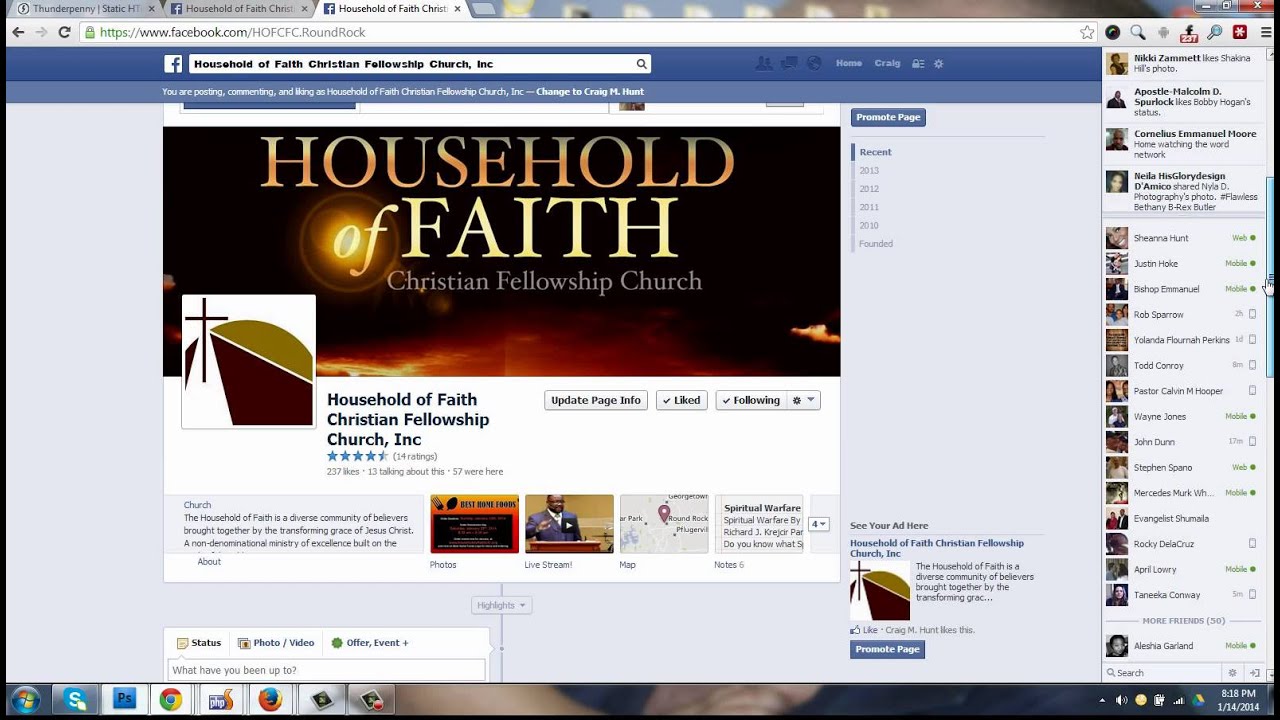1280x720 pixels.
Task: Click the star rating under page name
Action: coord(357,457)
